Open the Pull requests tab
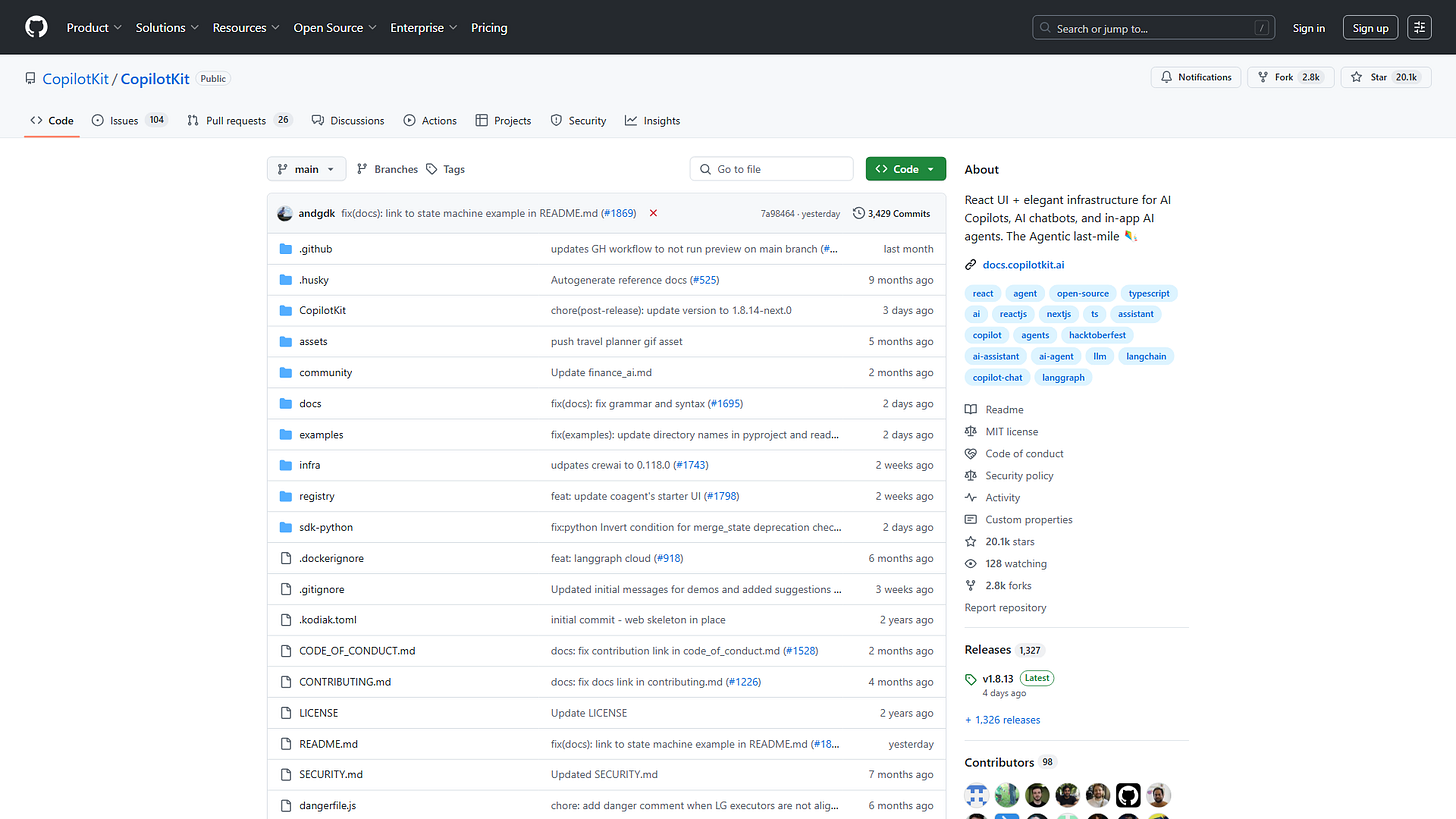 [239, 121]
